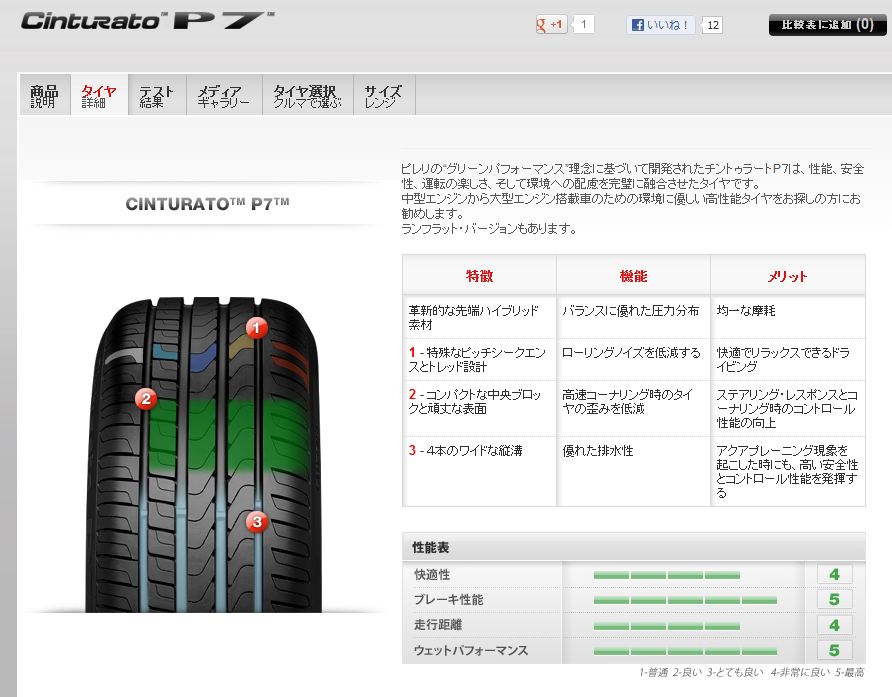This screenshot has width=892, height=697.
Task: Click the 走行距離 green rating bar
Action: click(x=667, y=626)
